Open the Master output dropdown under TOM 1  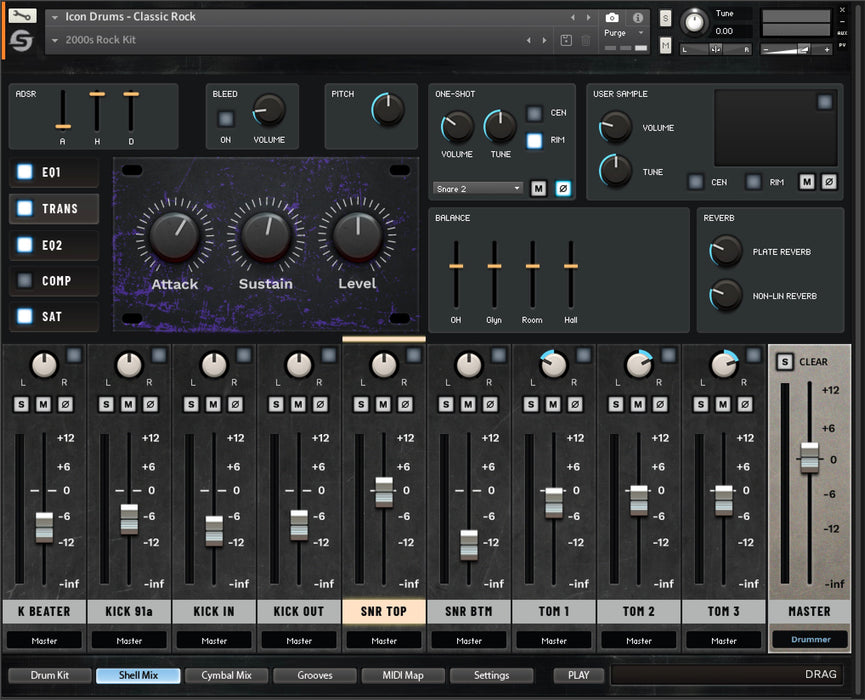click(x=554, y=640)
